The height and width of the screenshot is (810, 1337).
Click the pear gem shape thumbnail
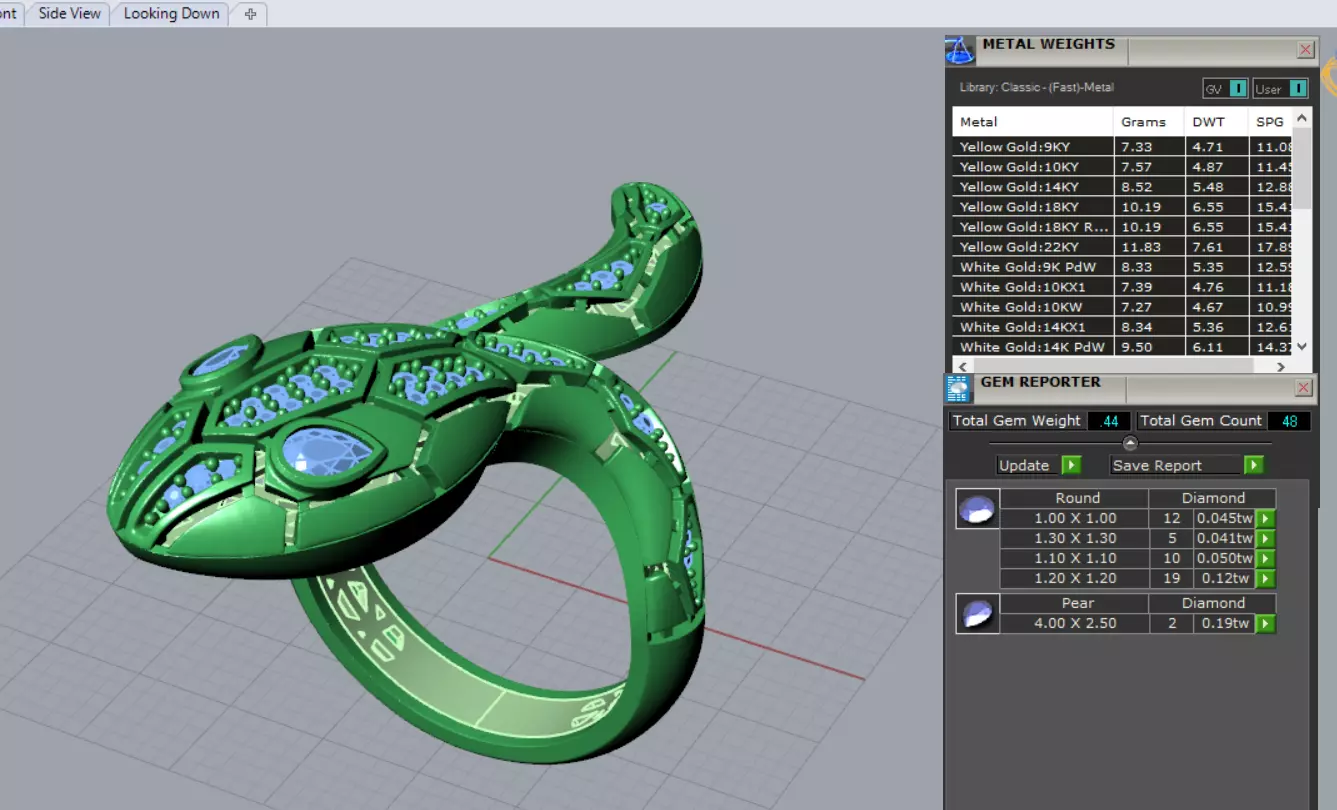(977, 613)
